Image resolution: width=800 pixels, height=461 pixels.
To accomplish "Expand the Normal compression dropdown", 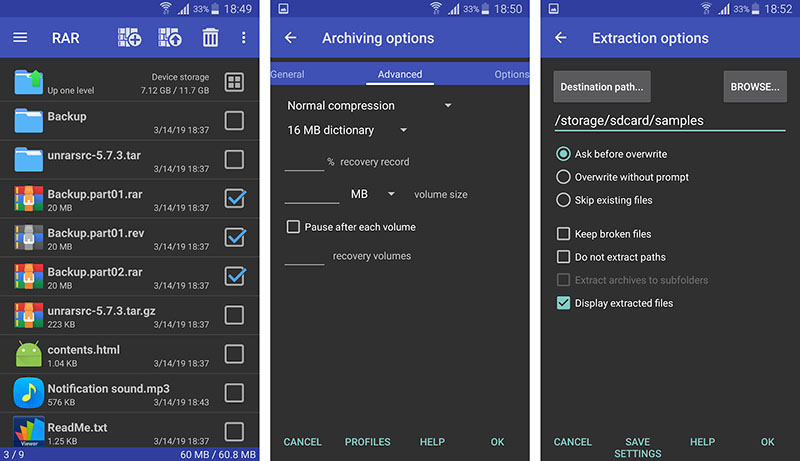I will coord(369,105).
